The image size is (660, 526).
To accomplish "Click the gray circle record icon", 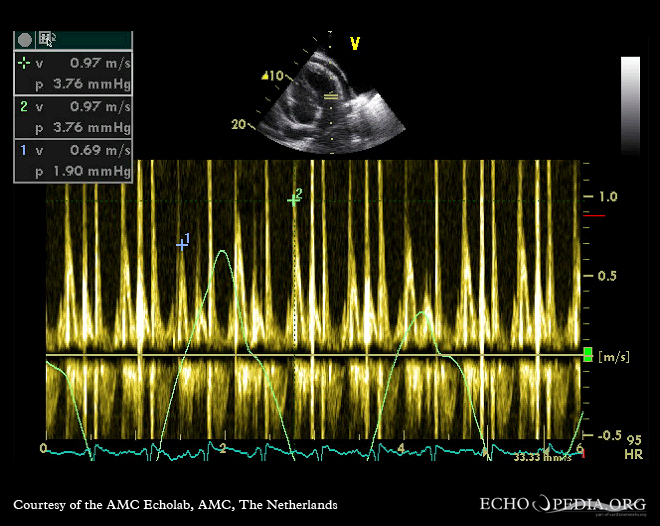I will point(24,39).
